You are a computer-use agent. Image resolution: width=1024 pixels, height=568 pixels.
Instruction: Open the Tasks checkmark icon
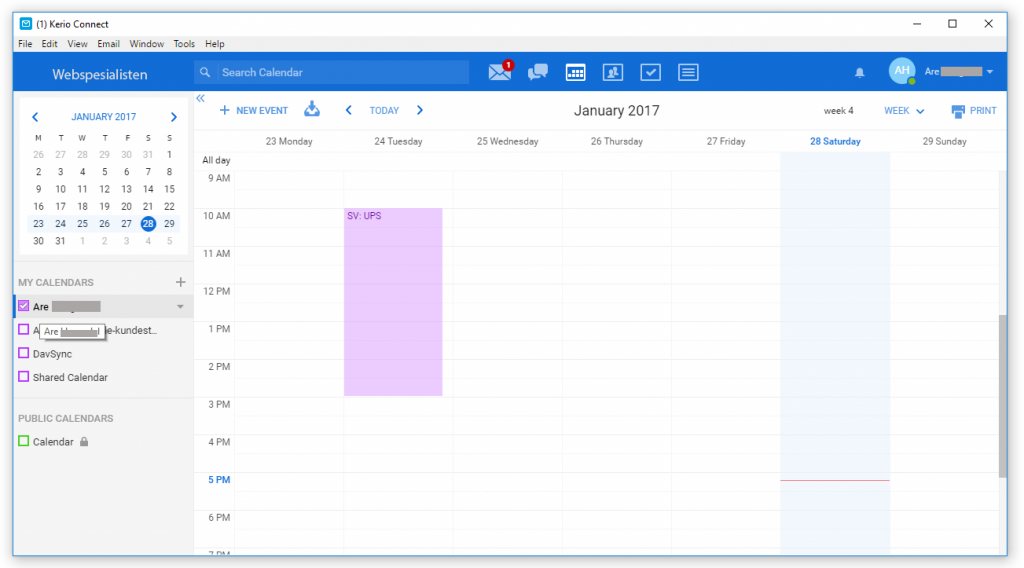tap(650, 72)
